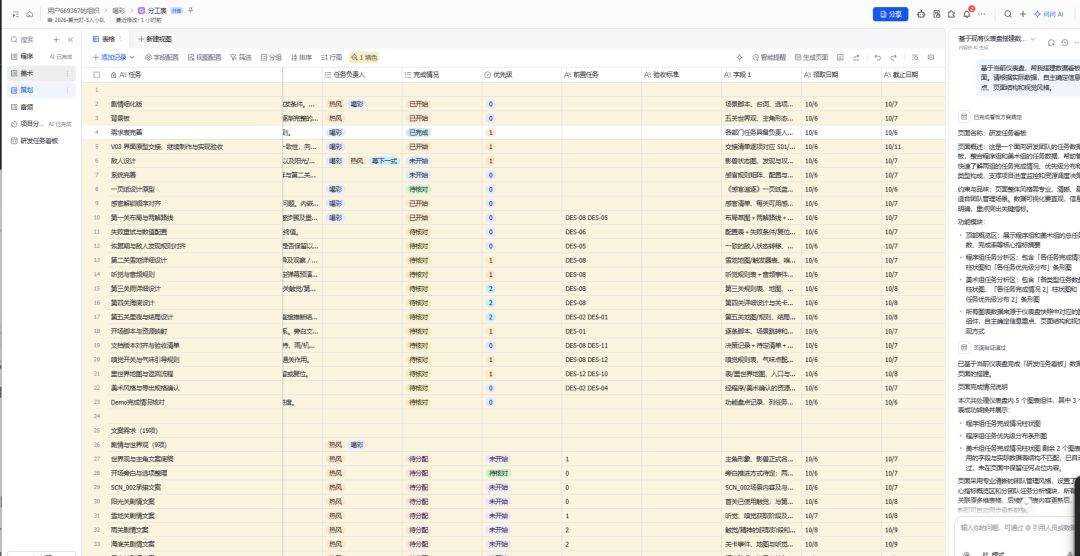Click the blue 分享 button
Viewport: 1080px width, 556px height.
point(891,14)
